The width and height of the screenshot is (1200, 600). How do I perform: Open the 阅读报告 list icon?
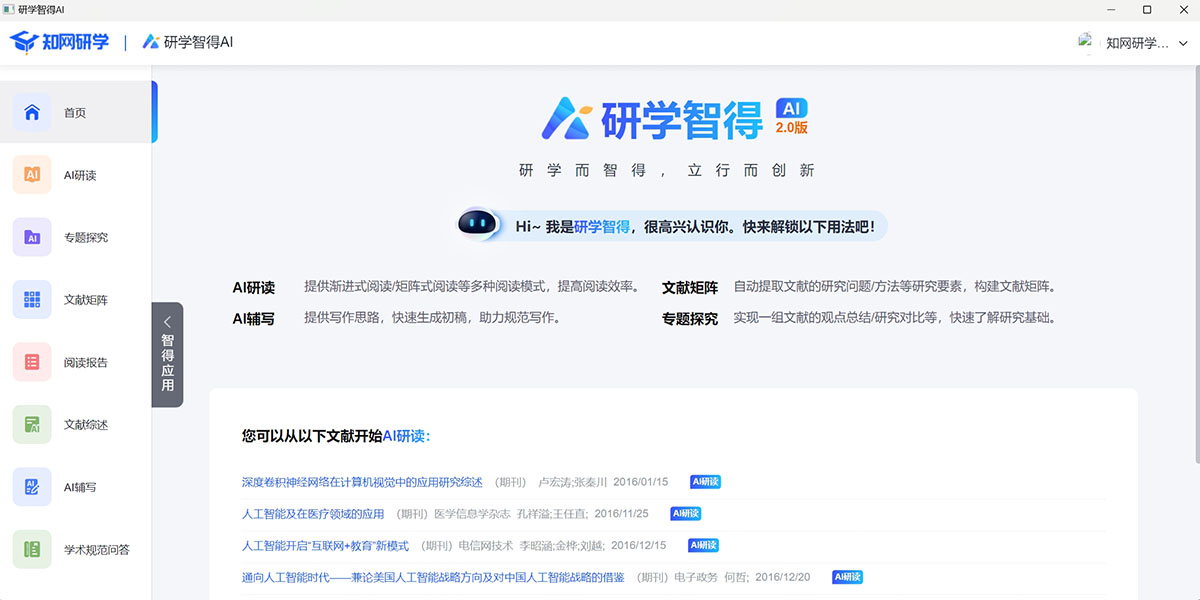(x=32, y=362)
